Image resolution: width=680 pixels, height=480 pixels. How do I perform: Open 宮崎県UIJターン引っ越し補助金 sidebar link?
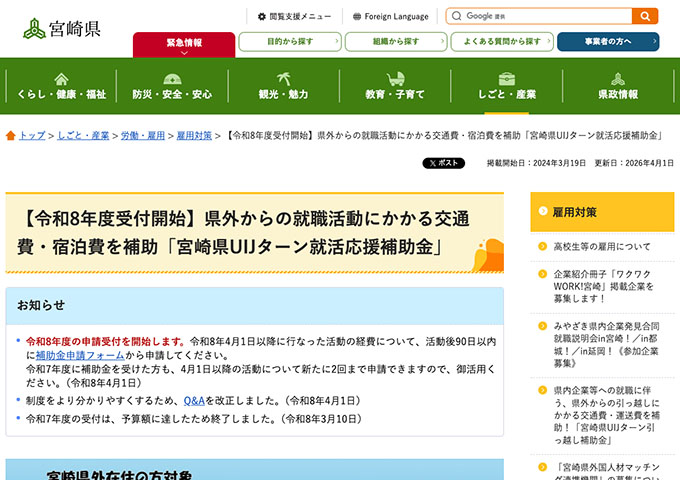point(606,415)
